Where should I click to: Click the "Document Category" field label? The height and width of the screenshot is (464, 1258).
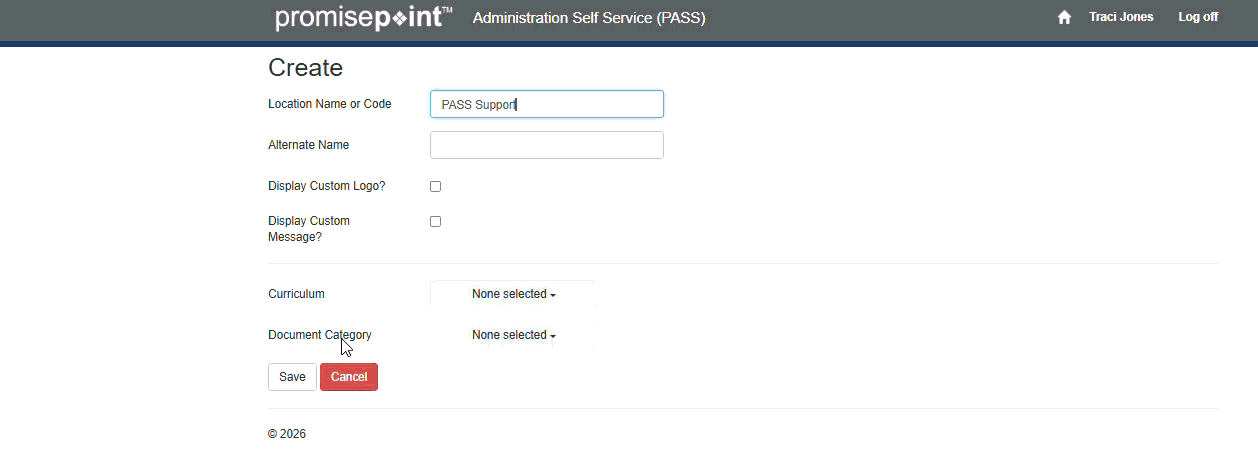click(319, 335)
